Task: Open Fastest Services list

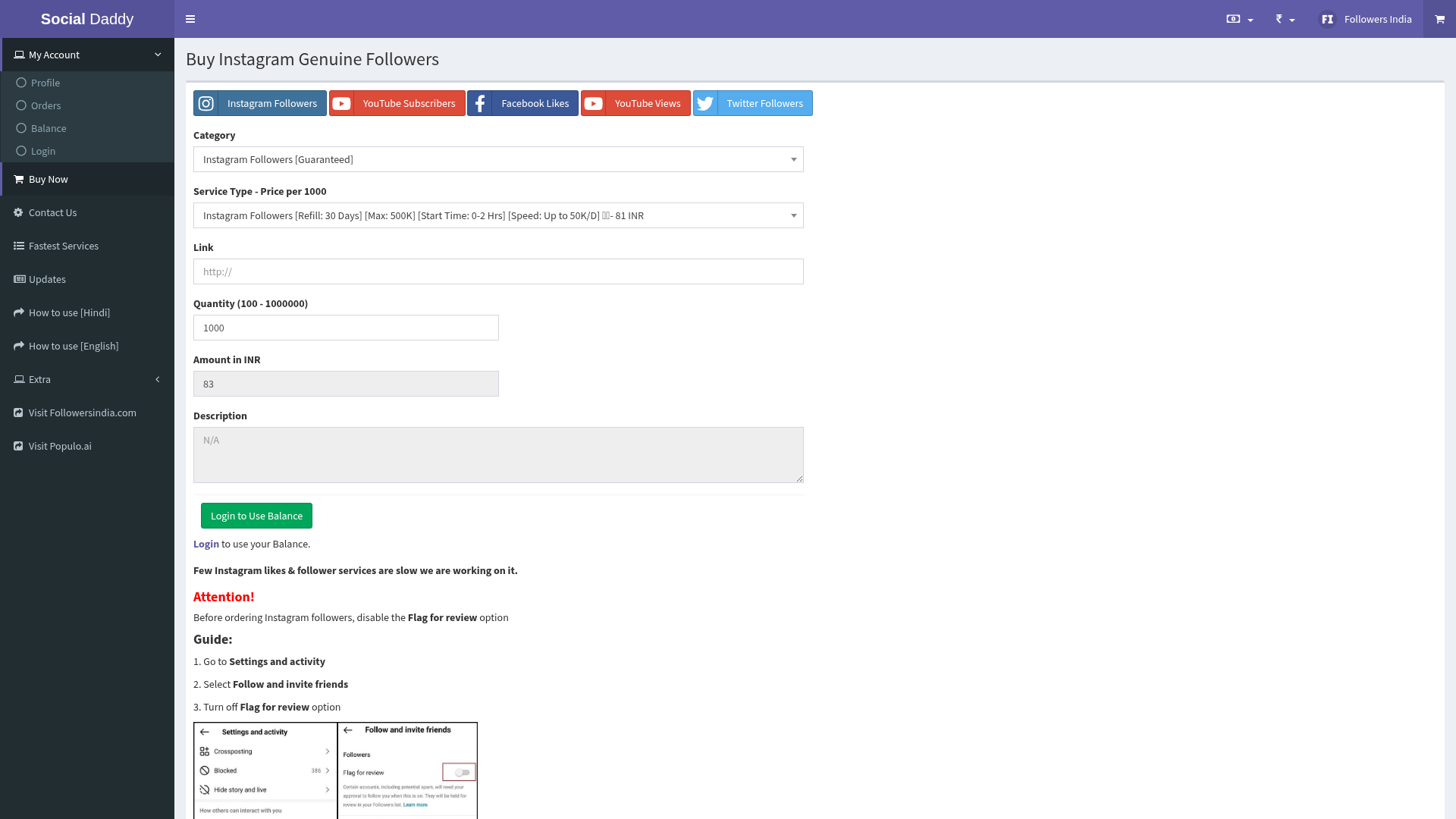Action: pyautogui.click(x=87, y=246)
